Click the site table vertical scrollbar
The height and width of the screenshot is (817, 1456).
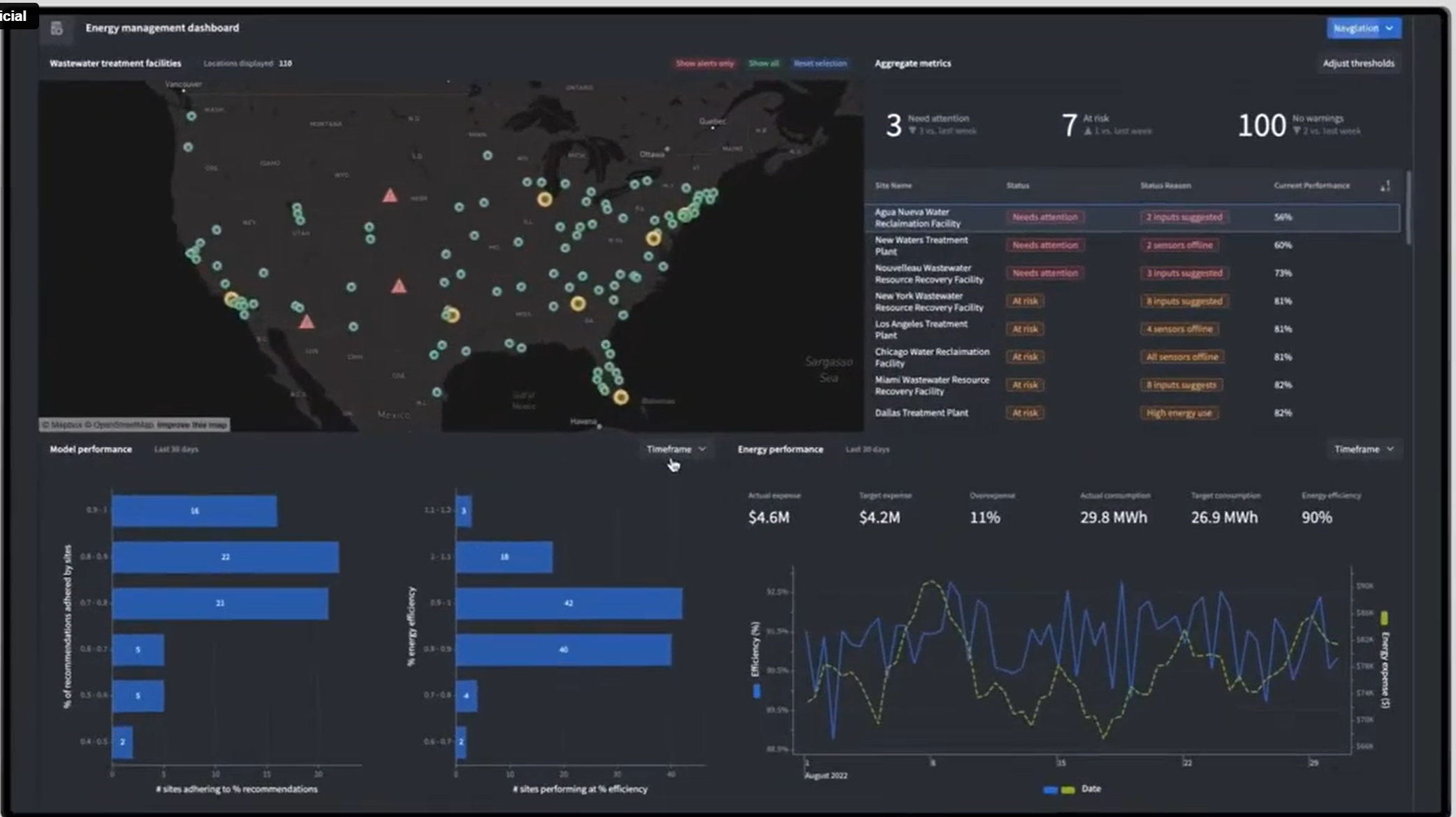[1408, 208]
